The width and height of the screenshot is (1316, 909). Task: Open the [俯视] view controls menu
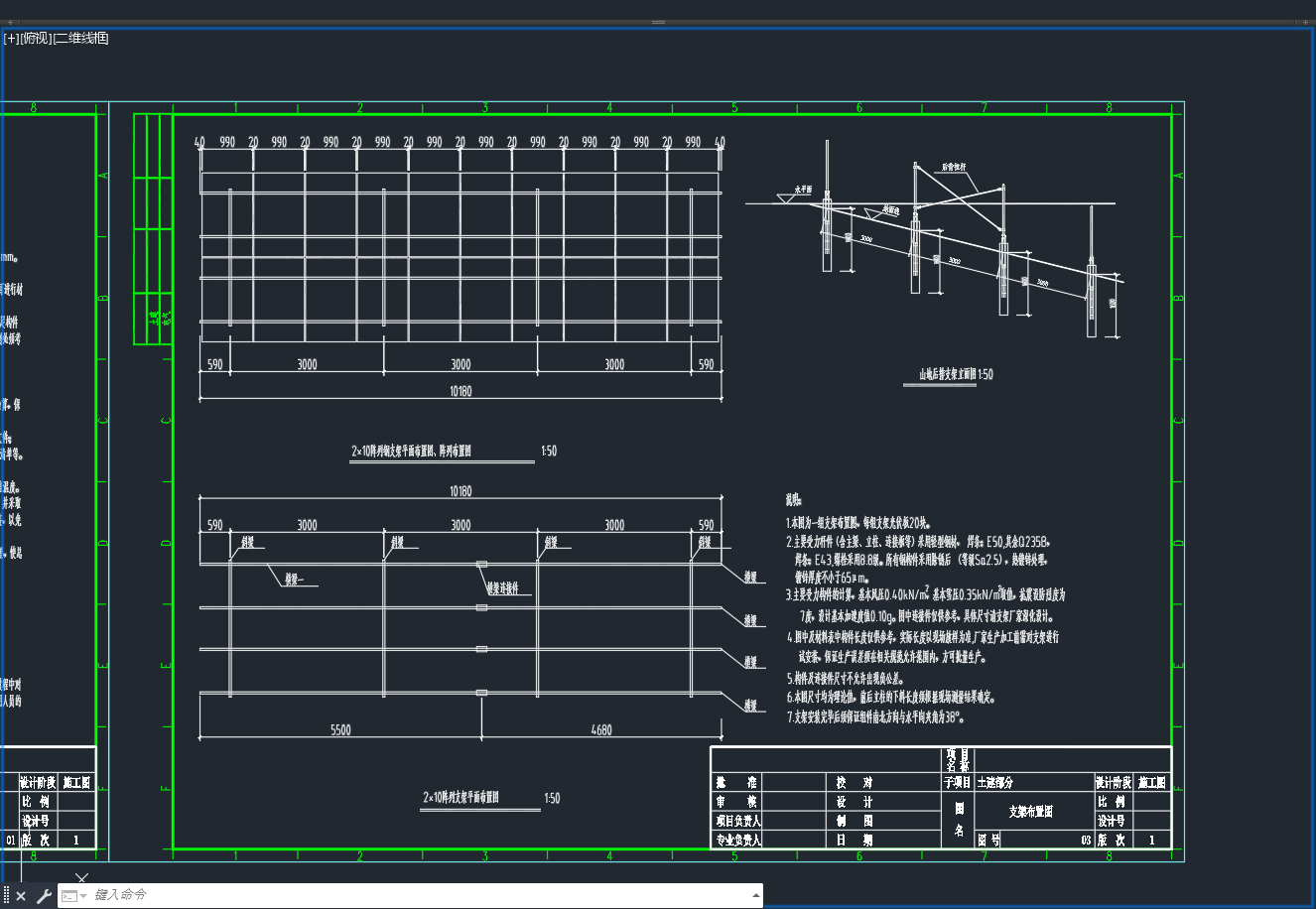(x=35, y=39)
